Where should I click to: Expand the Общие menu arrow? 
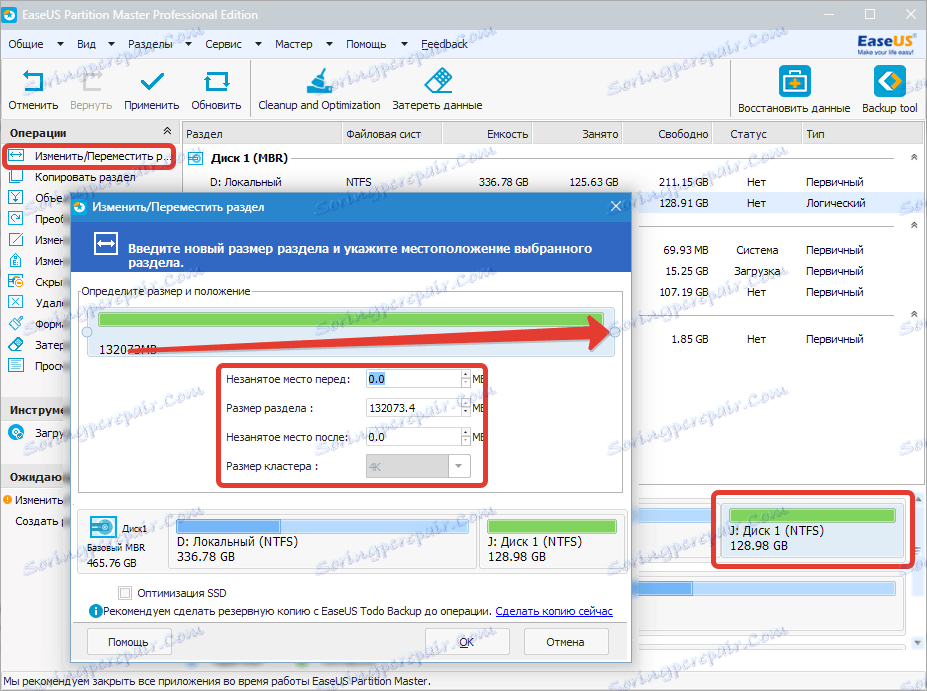coord(60,44)
